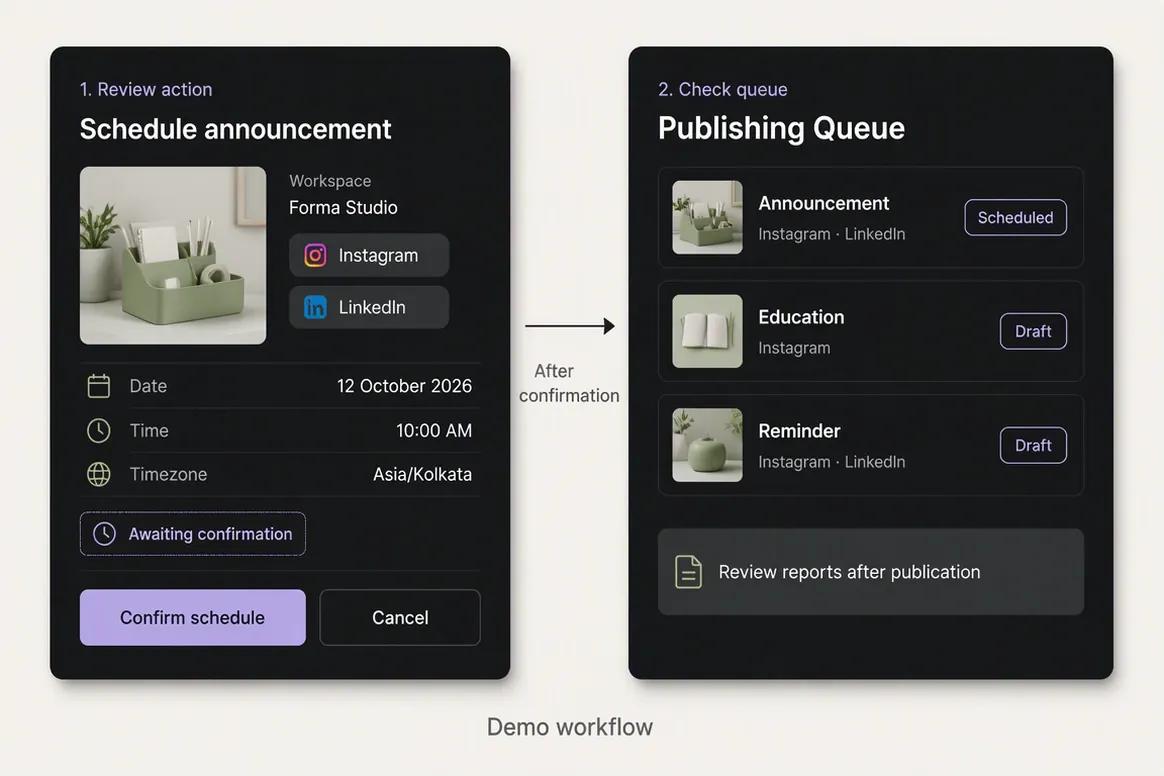Screen dimensions: 1164x776
Task: Click the Workspace field label
Action: [x=330, y=181]
